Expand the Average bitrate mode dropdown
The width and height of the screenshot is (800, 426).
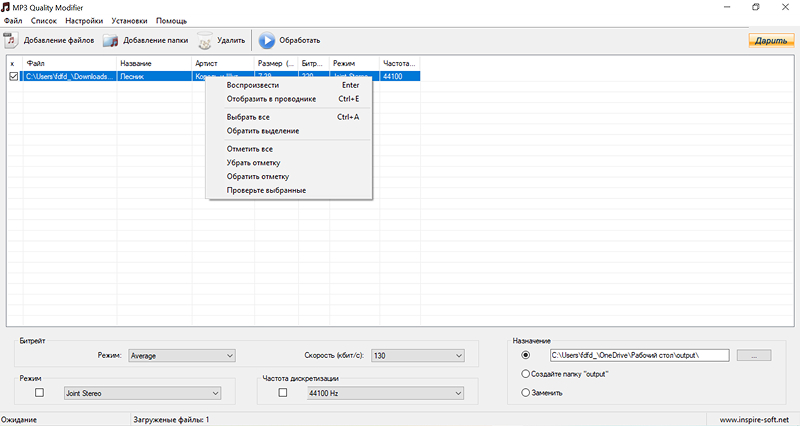[x=229, y=355]
